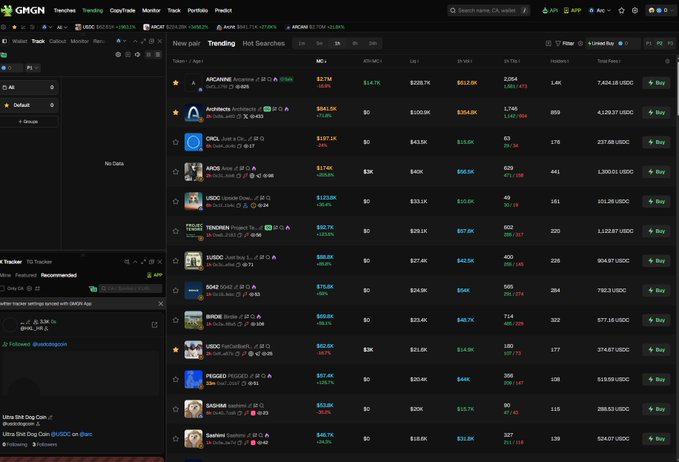Screen dimensions: 679x462
Task: Open the hexagon settings icon in header
Action: pos(635,10)
